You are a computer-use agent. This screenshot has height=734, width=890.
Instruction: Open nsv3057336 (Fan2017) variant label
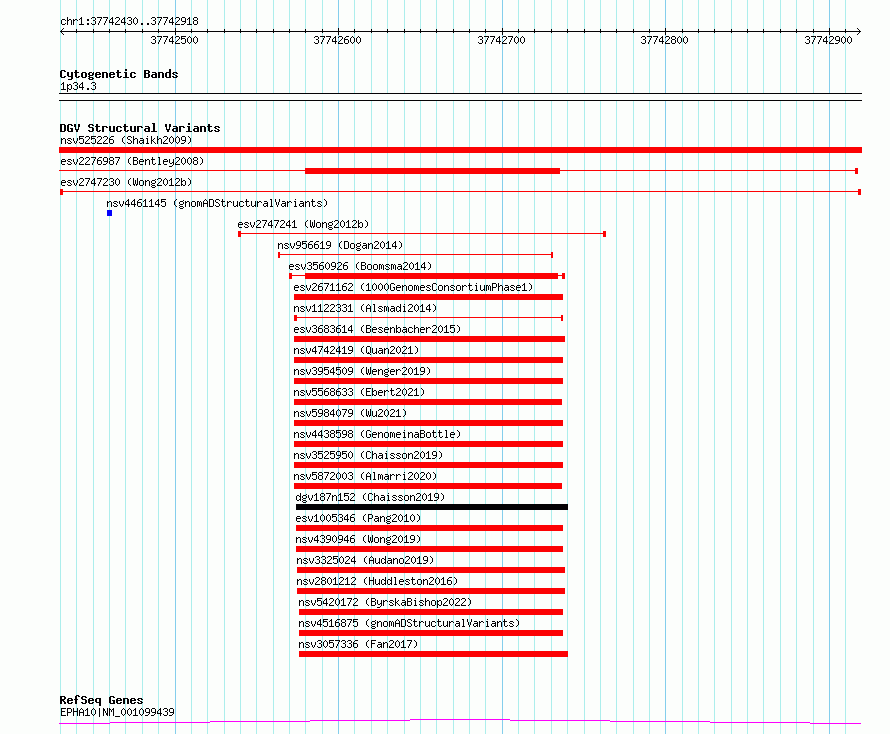pyautogui.click(x=358, y=644)
